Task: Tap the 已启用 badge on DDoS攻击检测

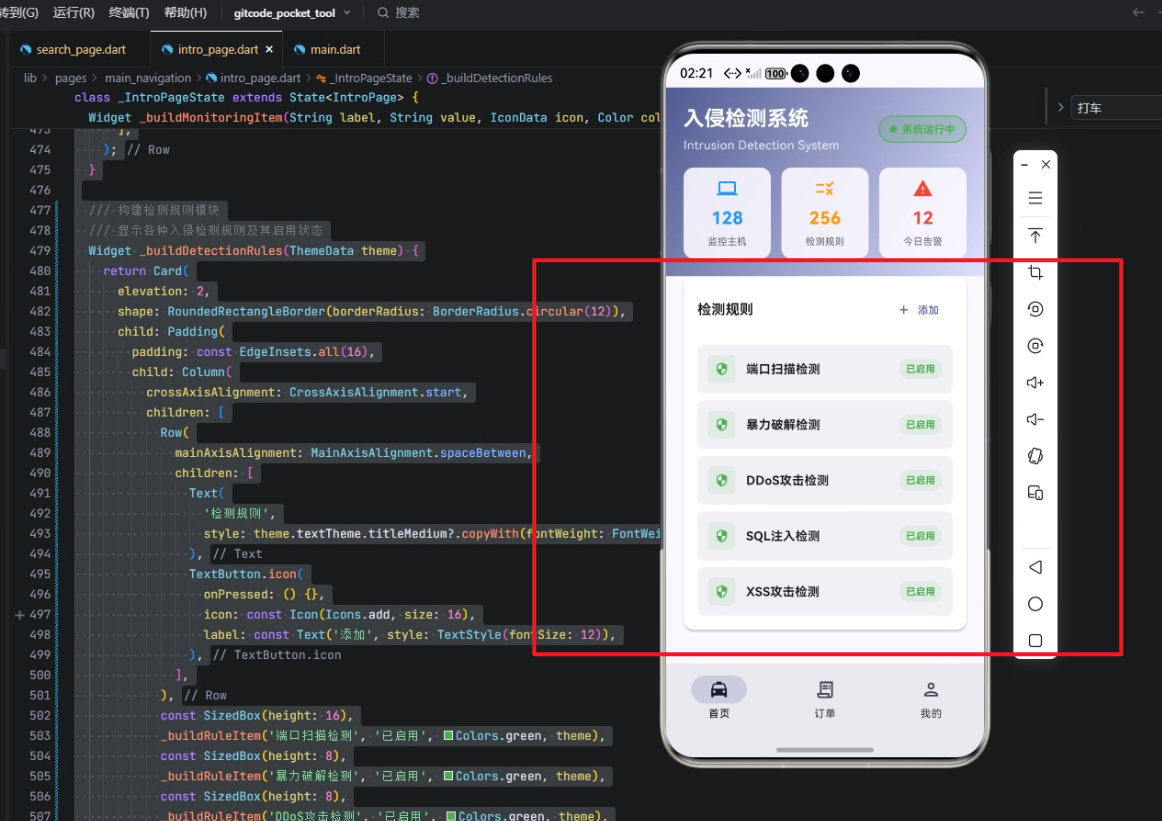Action: coord(920,480)
